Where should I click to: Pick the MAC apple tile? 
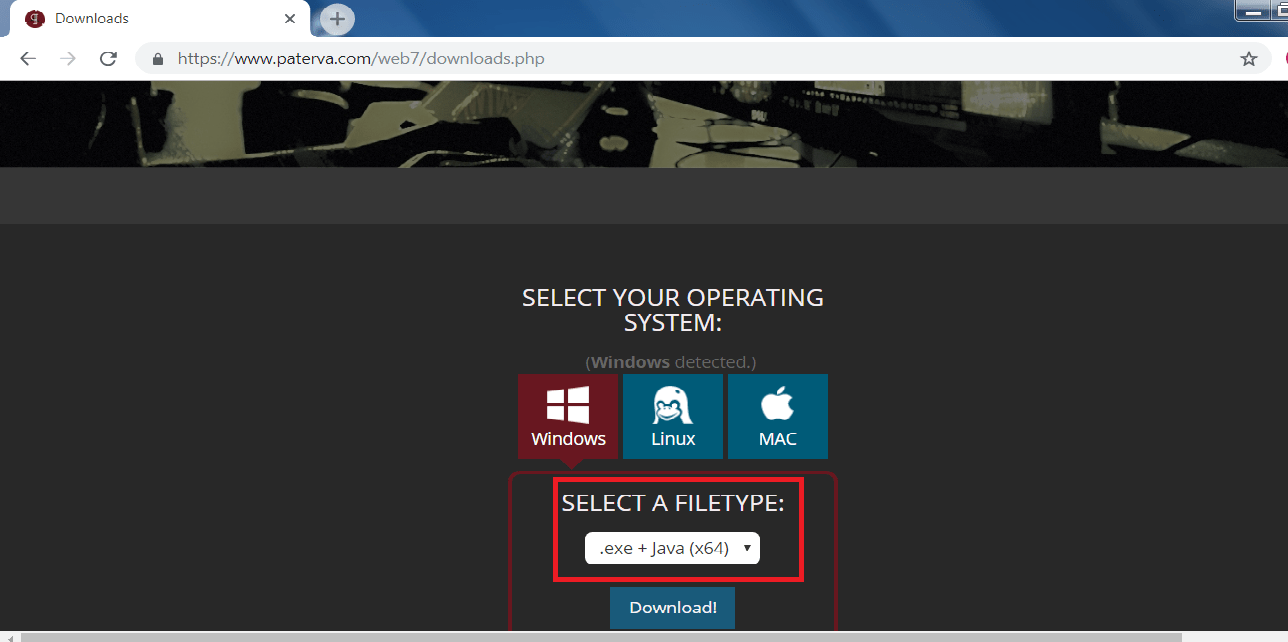(x=778, y=416)
